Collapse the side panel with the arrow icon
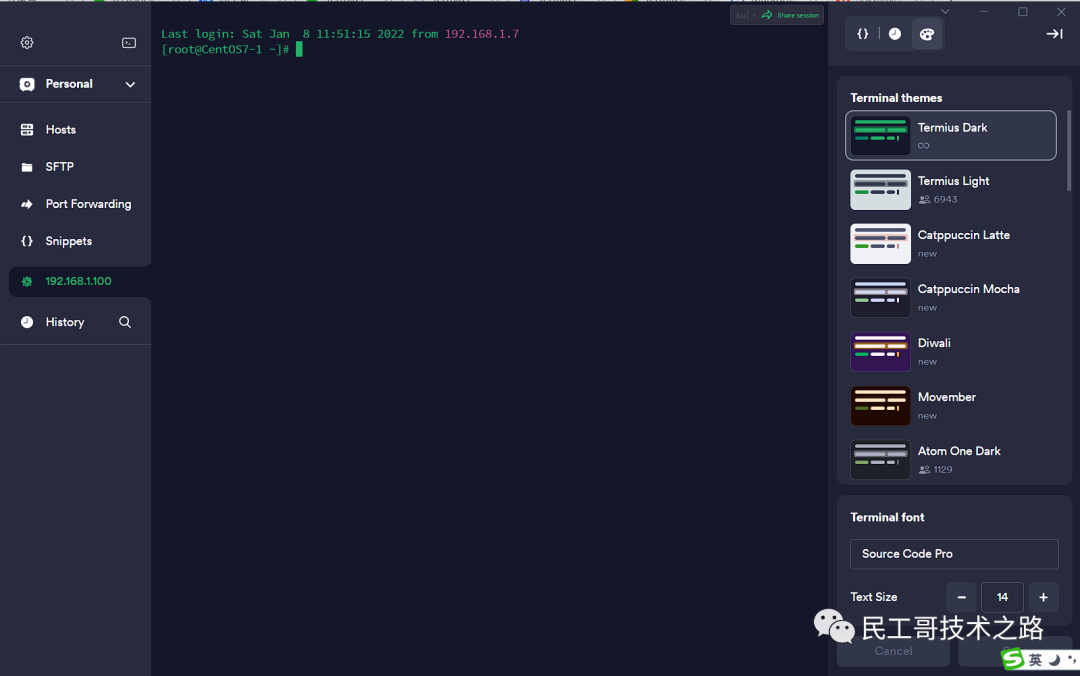1080x676 pixels. (x=1054, y=34)
